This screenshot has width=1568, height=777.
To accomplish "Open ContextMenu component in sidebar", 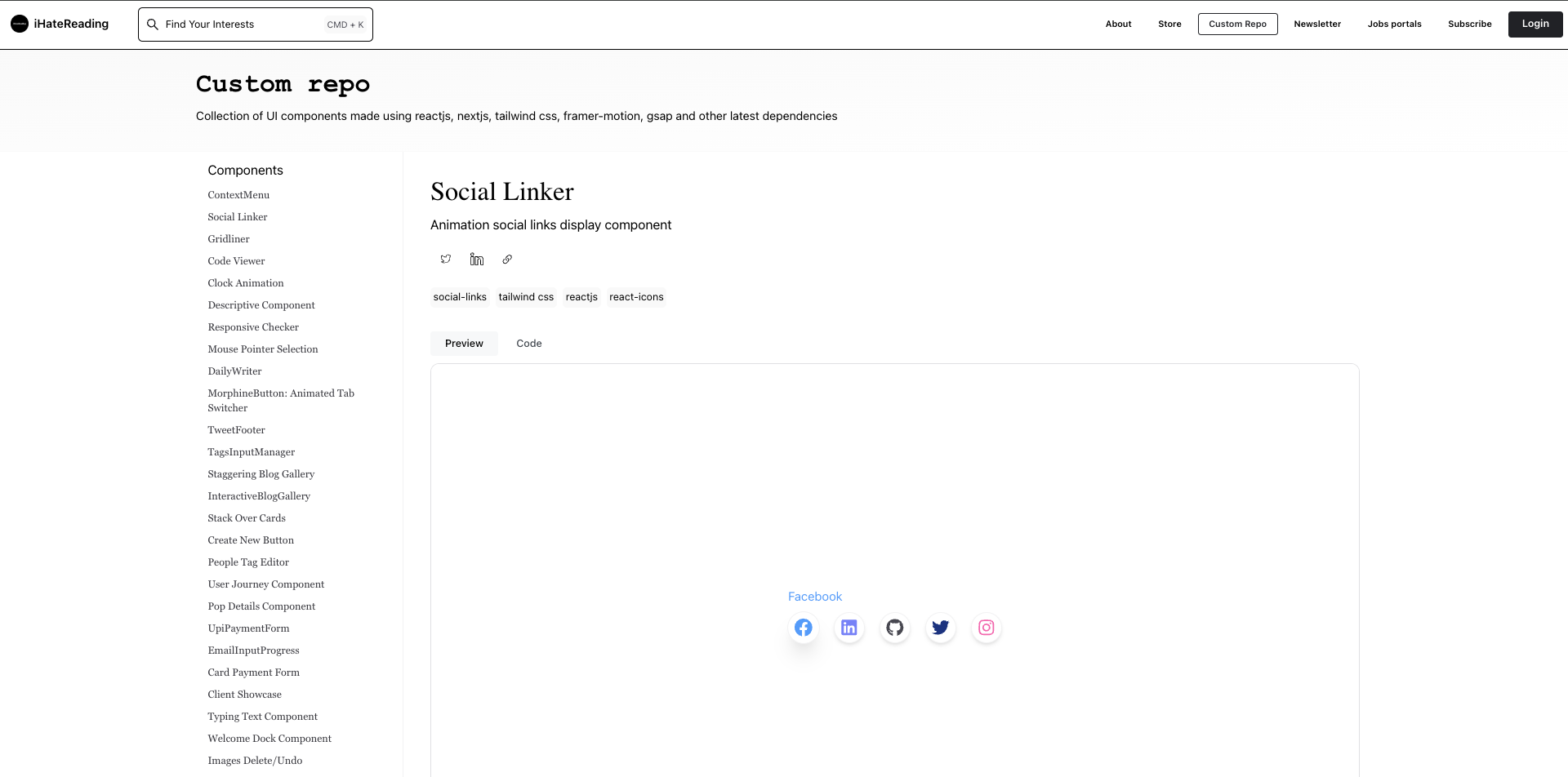I will tap(238, 195).
